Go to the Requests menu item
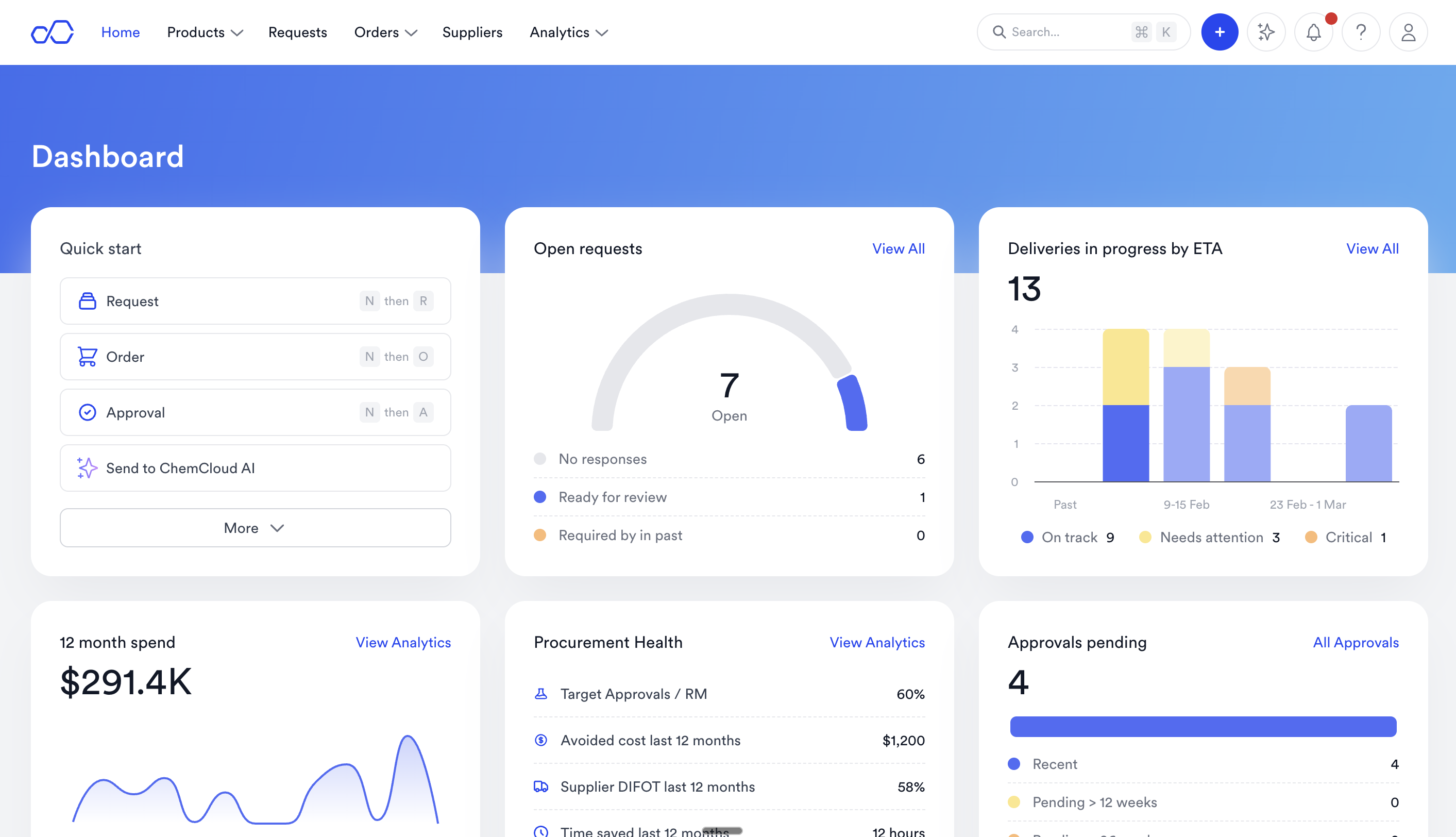This screenshot has width=1456, height=837. click(x=297, y=32)
